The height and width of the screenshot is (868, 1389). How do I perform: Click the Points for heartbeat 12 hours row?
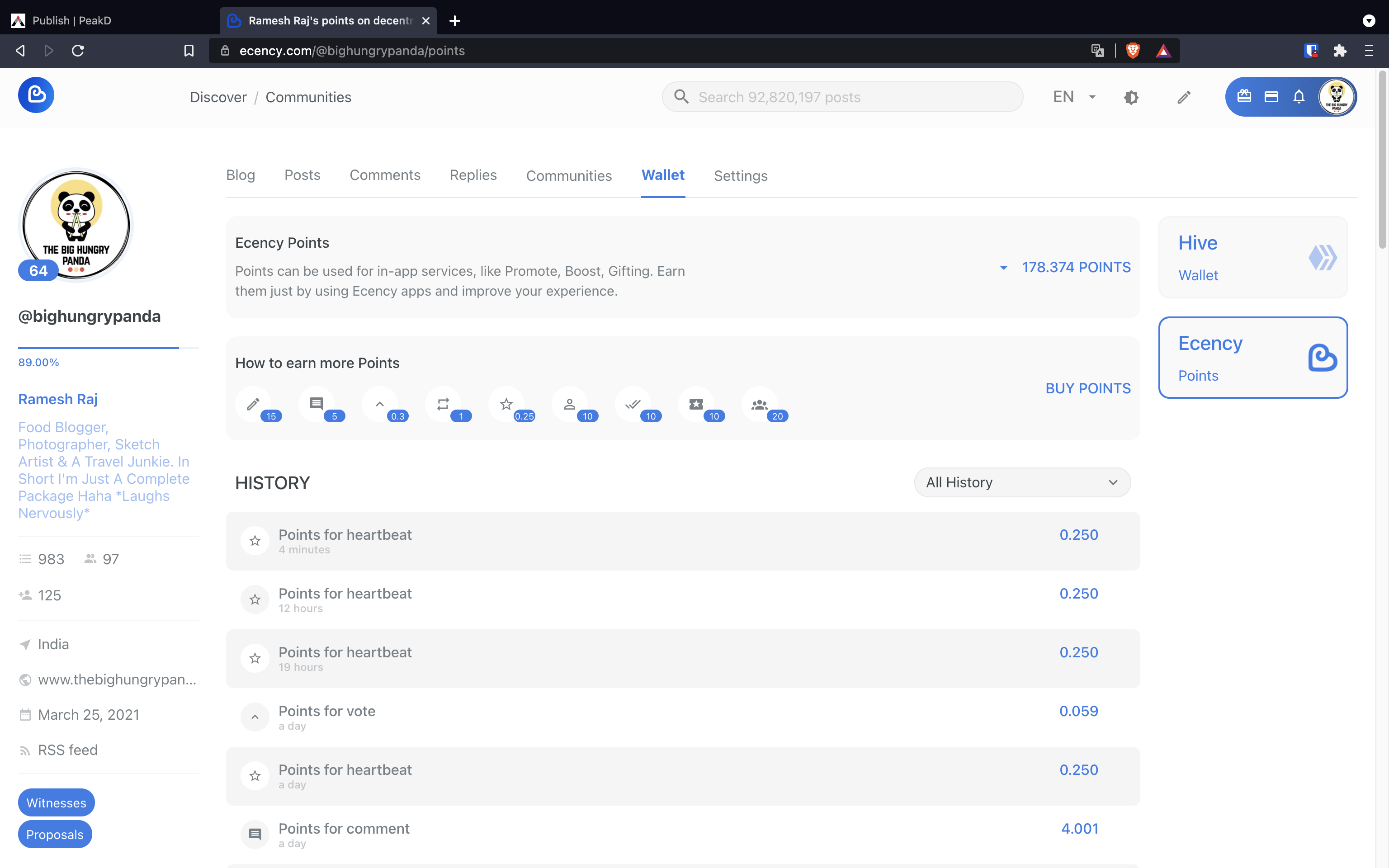point(682,599)
